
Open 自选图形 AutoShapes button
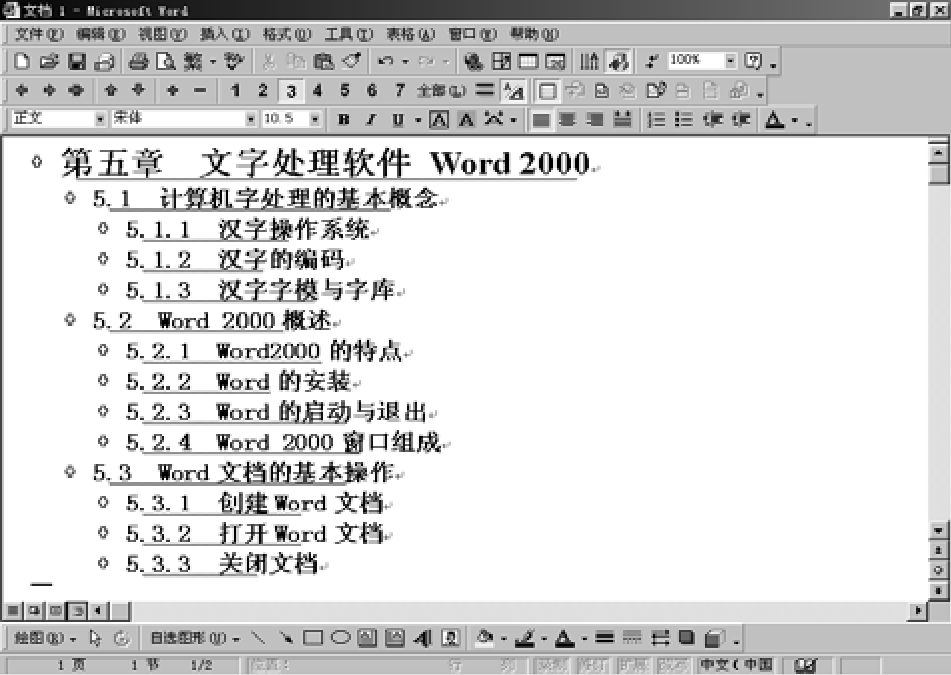click(x=195, y=638)
